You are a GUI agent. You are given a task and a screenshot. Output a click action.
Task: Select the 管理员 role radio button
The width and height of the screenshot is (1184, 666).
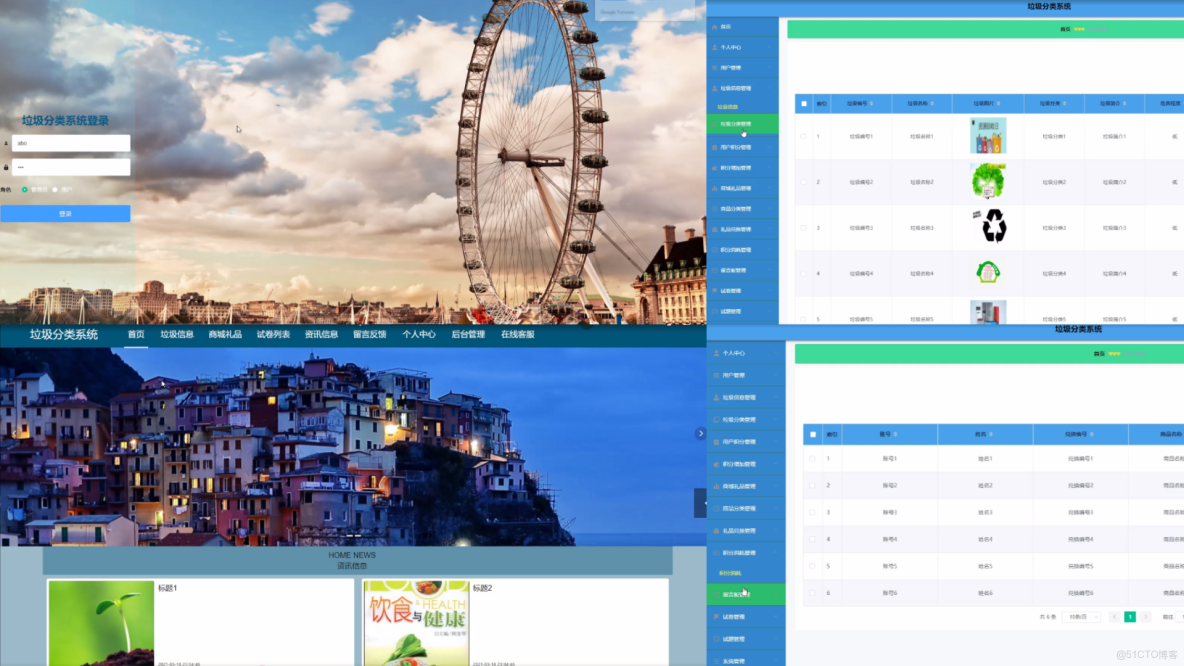pyautogui.click(x=25, y=190)
